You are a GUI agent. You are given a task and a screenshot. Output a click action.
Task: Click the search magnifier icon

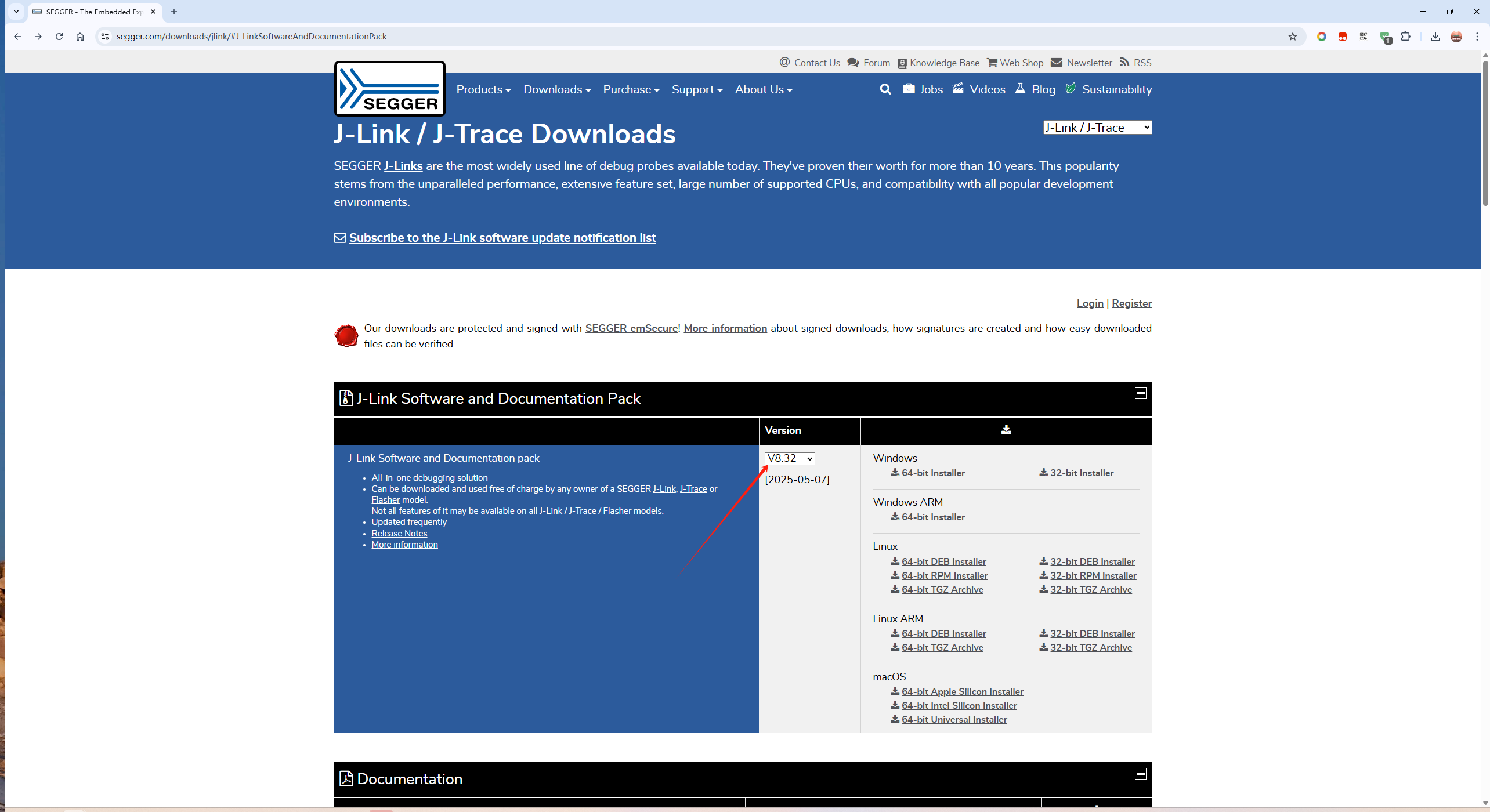(x=885, y=89)
